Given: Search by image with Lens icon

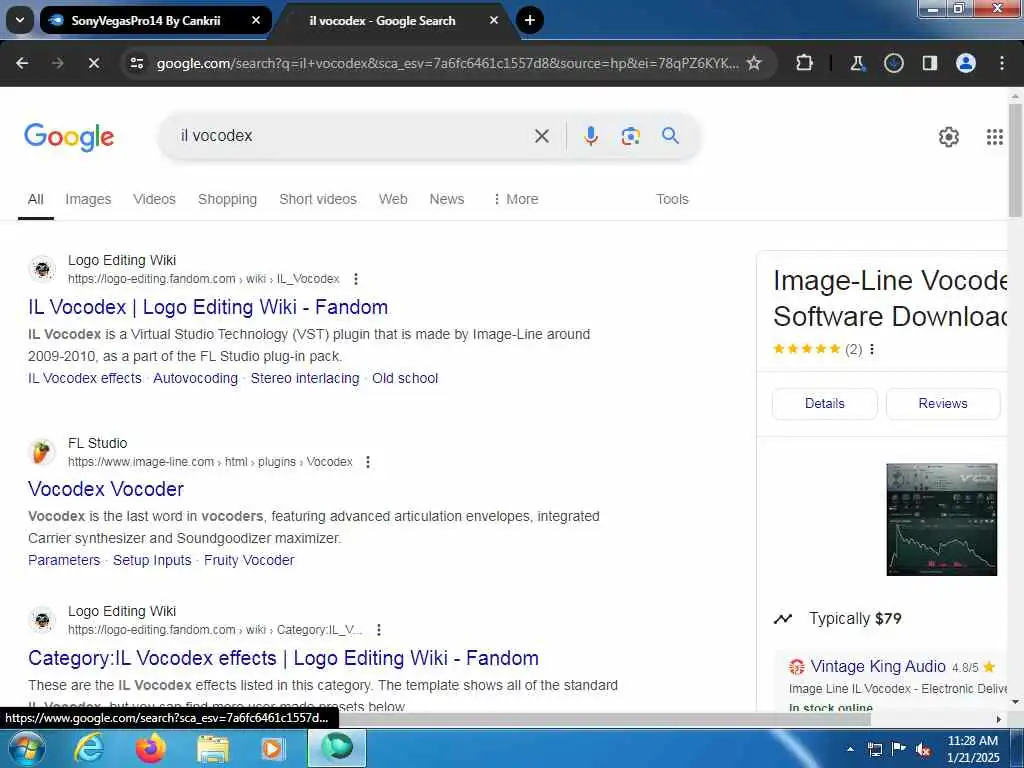Looking at the screenshot, I should (630, 136).
